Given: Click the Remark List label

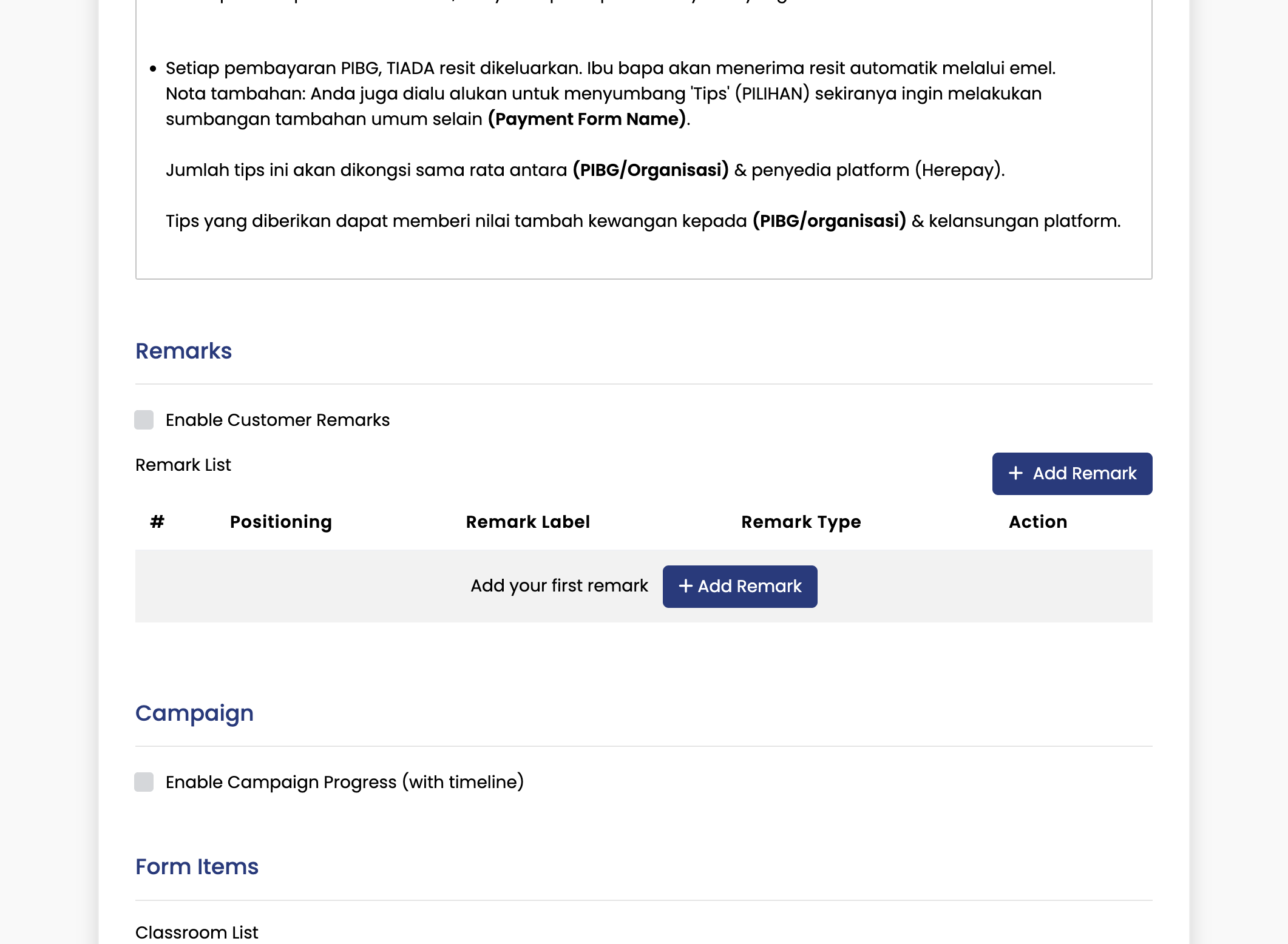Looking at the screenshot, I should pyautogui.click(x=183, y=465).
